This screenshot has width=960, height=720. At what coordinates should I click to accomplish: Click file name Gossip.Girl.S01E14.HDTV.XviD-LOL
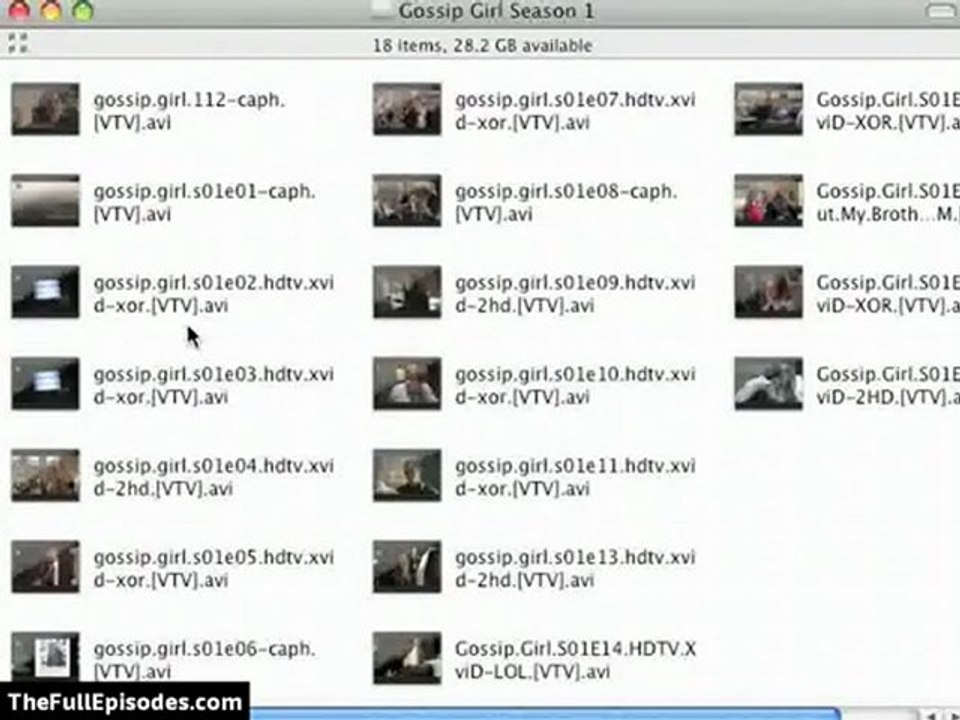pyautogui.click(x=575, y=660)
